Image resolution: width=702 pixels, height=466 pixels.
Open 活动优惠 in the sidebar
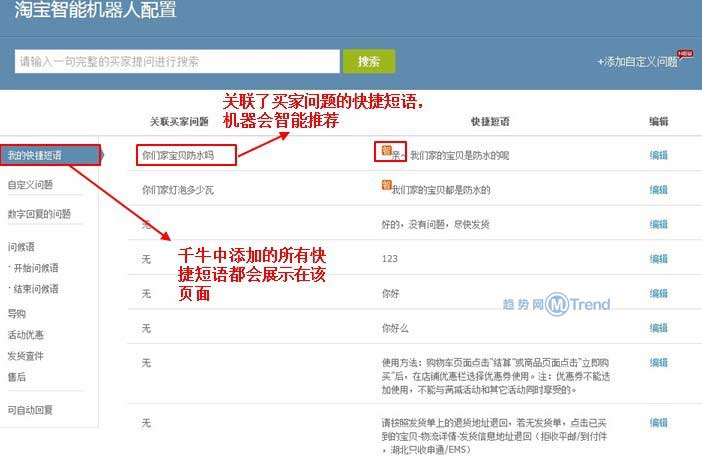coord(25,334)
